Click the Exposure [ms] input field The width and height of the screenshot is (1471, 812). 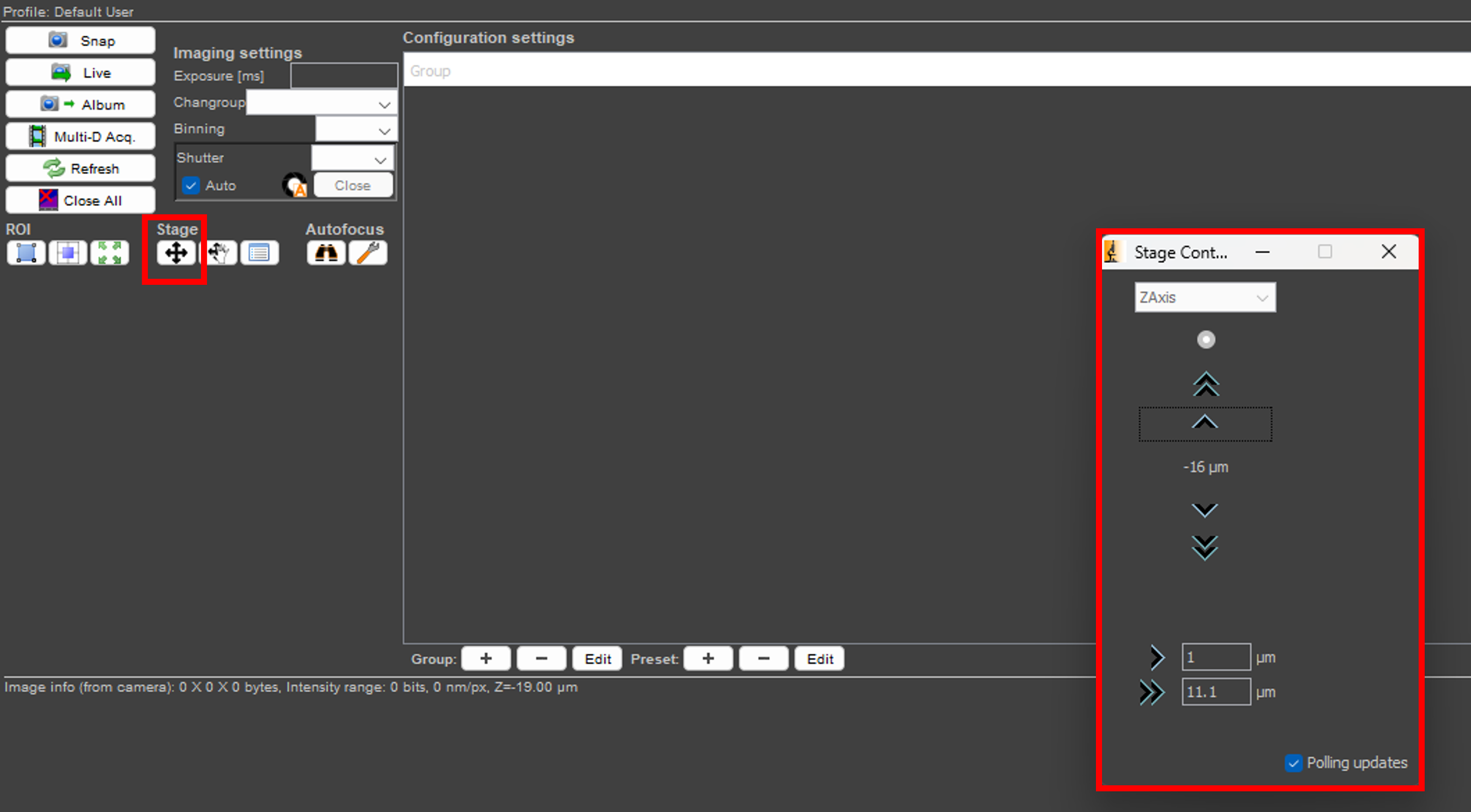pos(344,76)
